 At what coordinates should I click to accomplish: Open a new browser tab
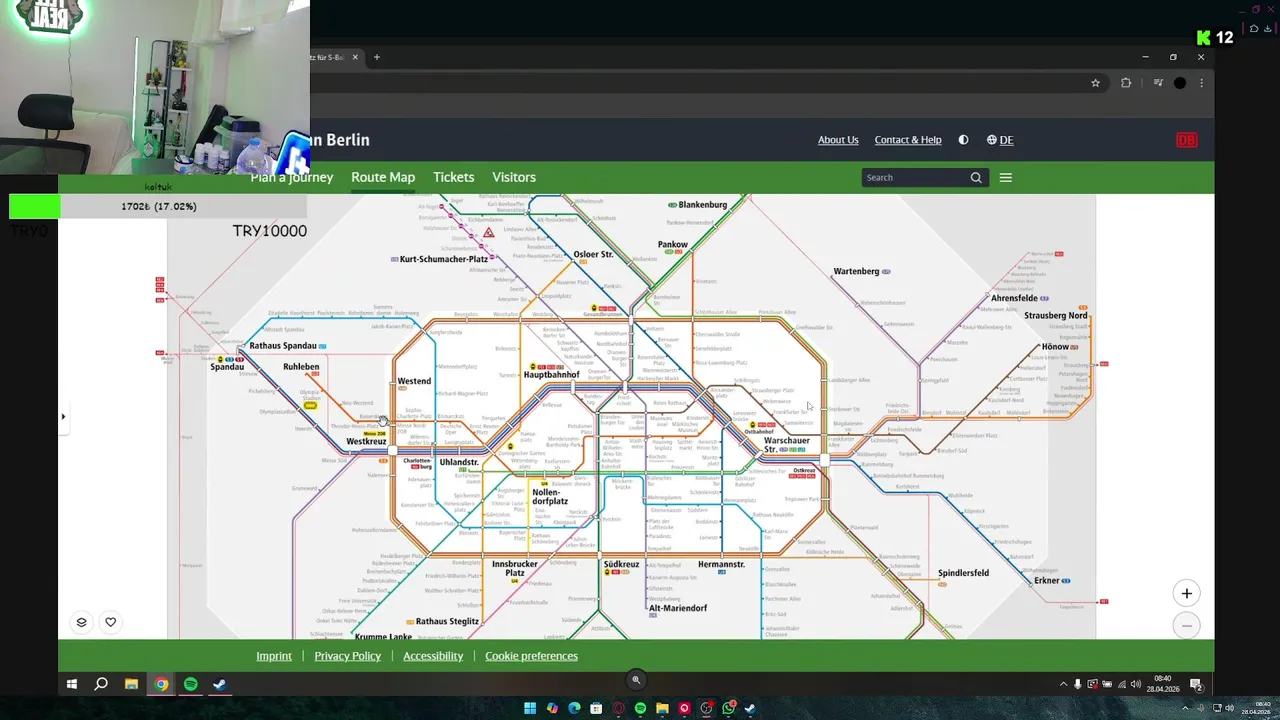point(377,57)
